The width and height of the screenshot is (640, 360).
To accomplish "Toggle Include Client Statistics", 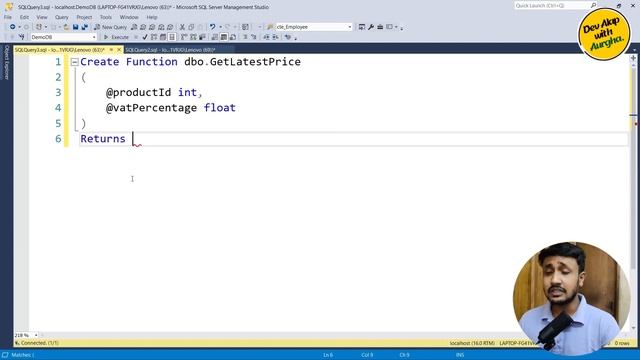I will [202, 37].
